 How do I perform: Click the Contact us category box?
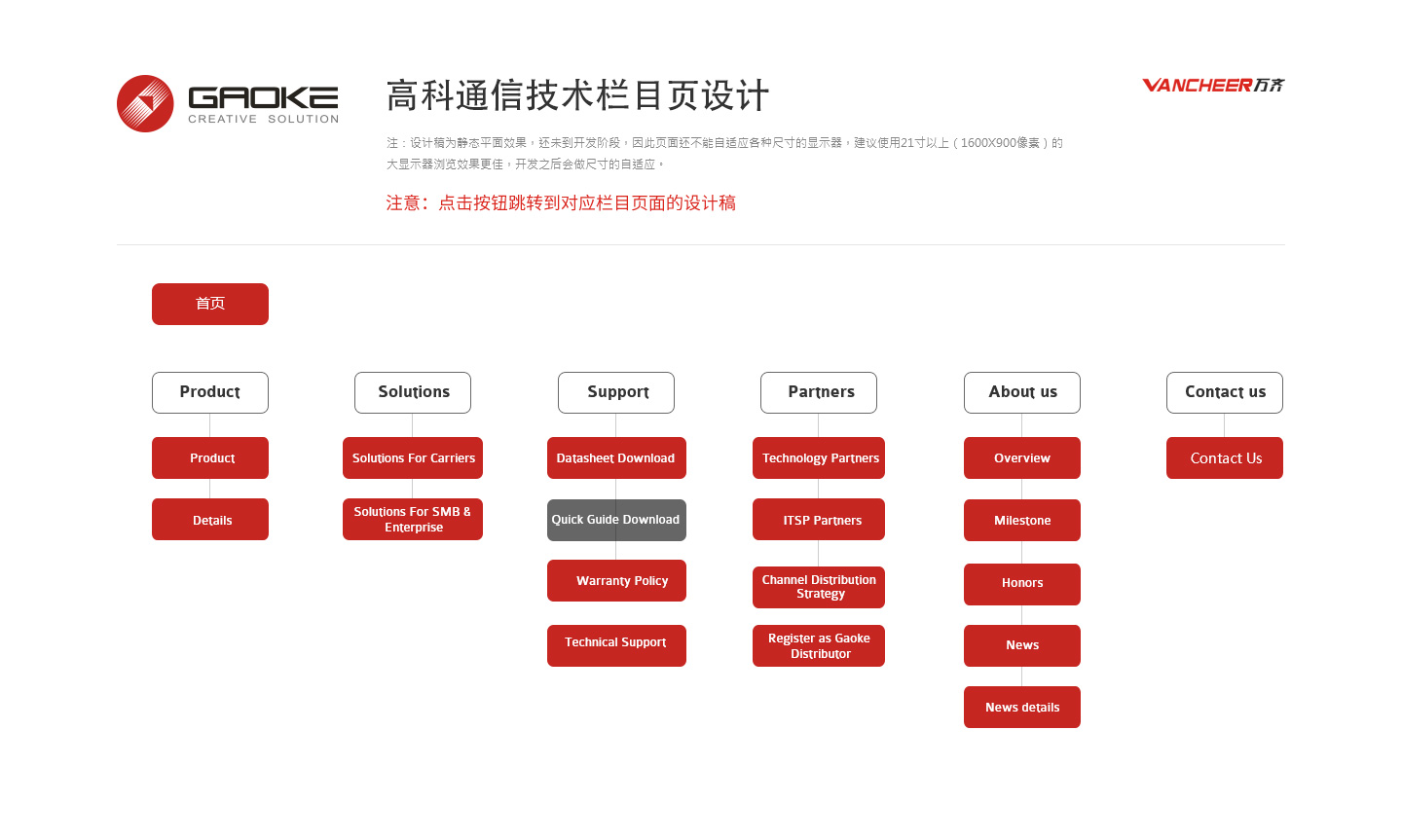click(1225, 392)
